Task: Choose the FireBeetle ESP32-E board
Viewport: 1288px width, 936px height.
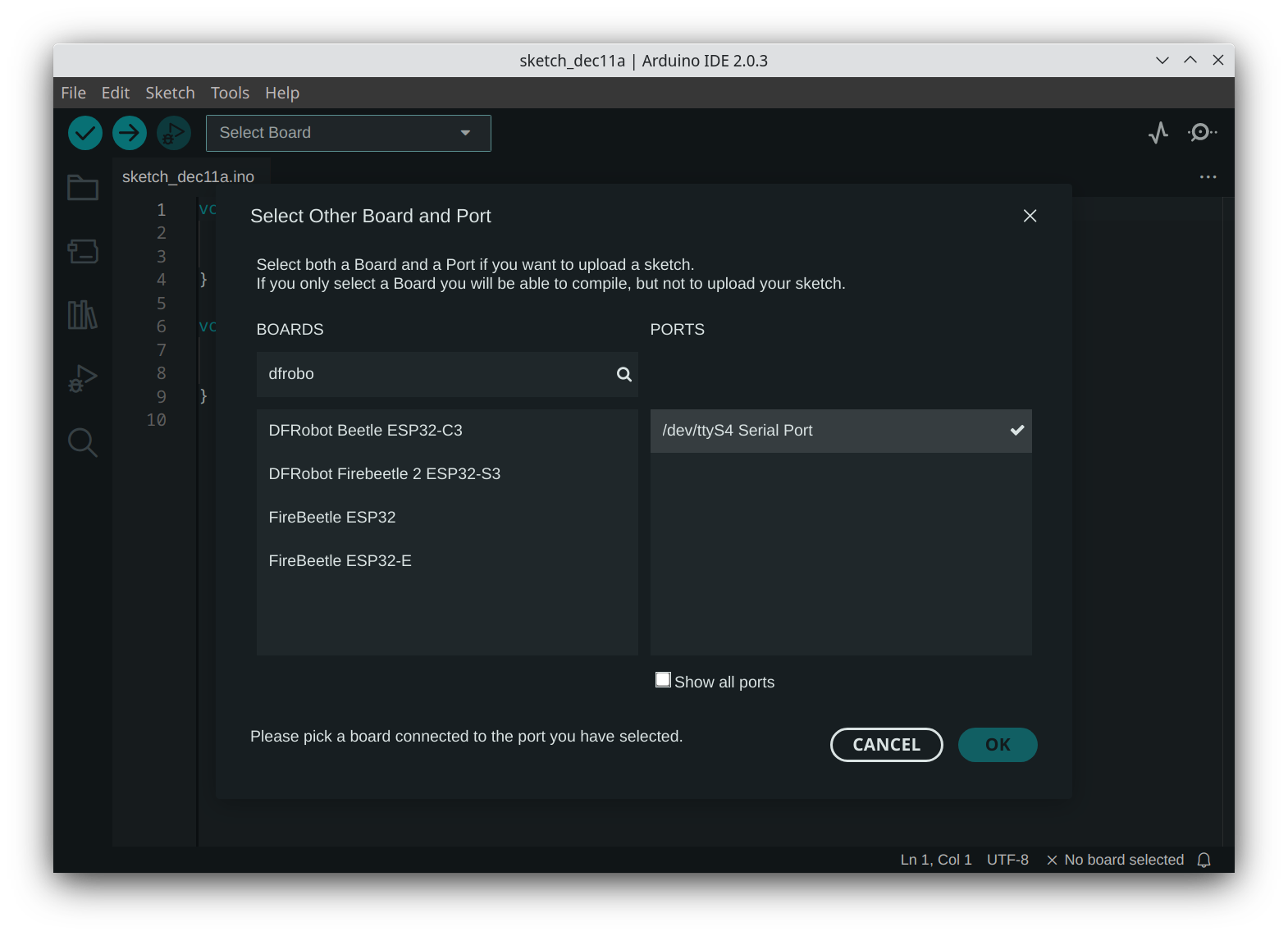Action: point(447,561)
